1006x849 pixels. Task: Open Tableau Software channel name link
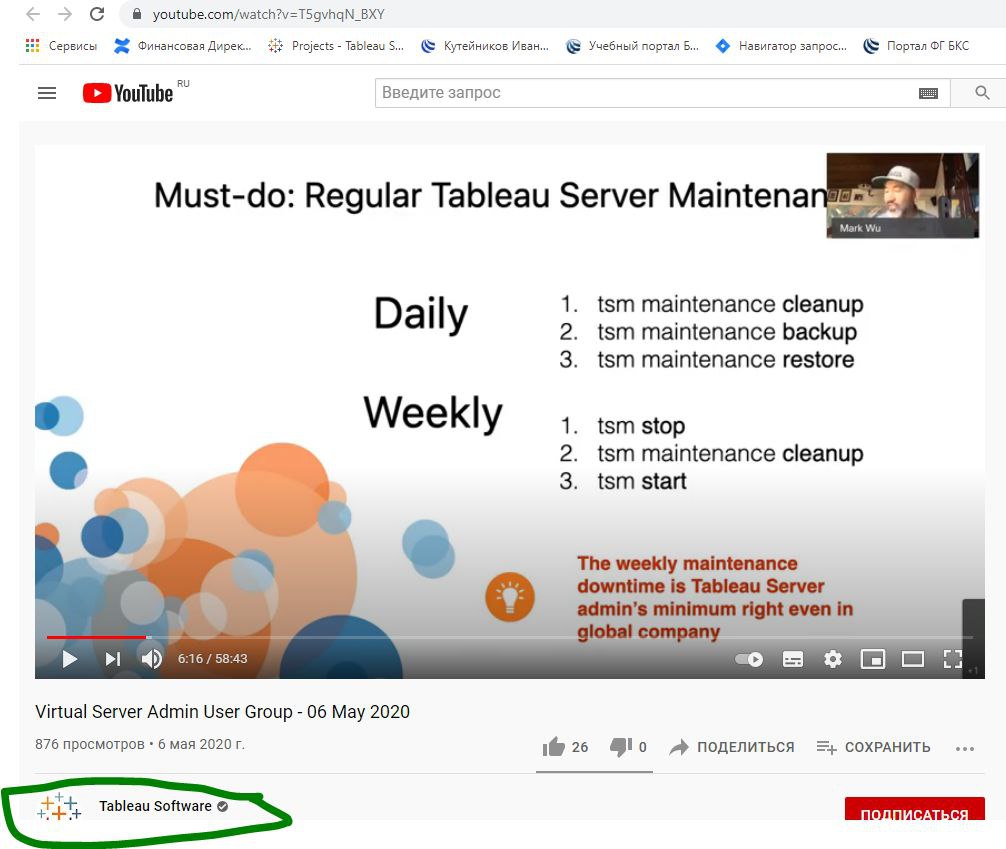click(x=155, y=806)
